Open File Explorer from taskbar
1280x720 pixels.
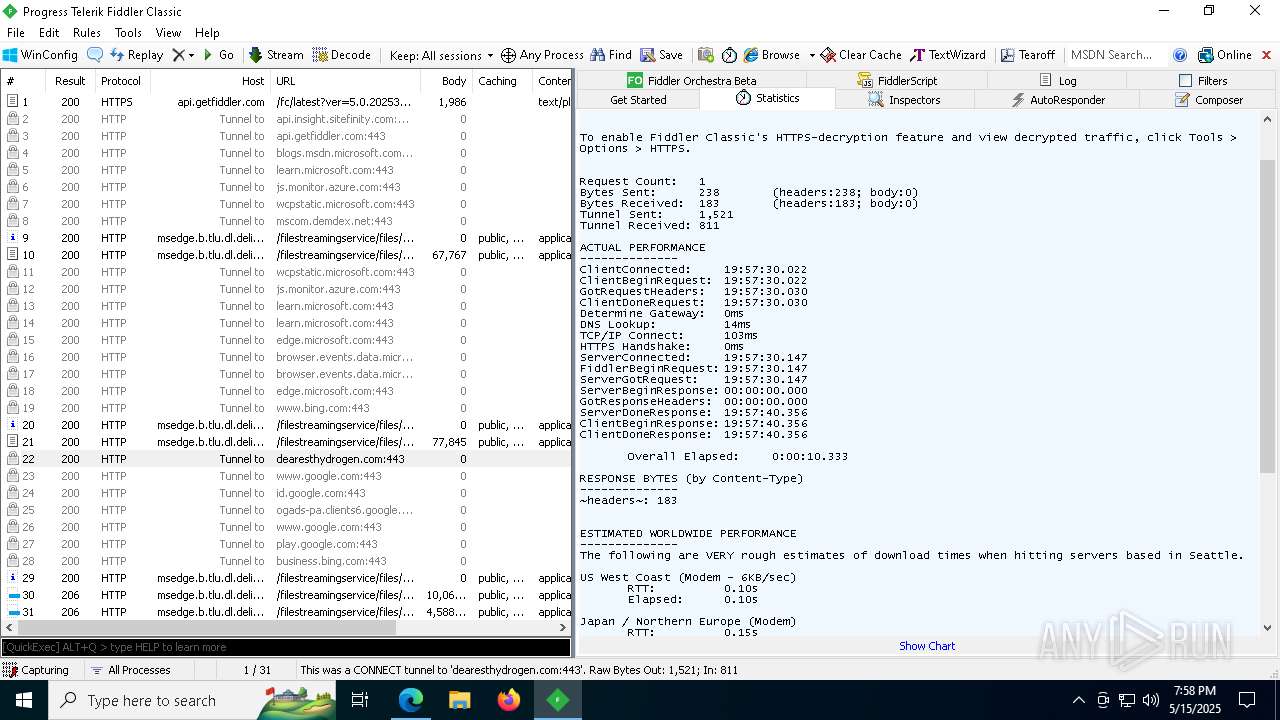tap(460, 700)
